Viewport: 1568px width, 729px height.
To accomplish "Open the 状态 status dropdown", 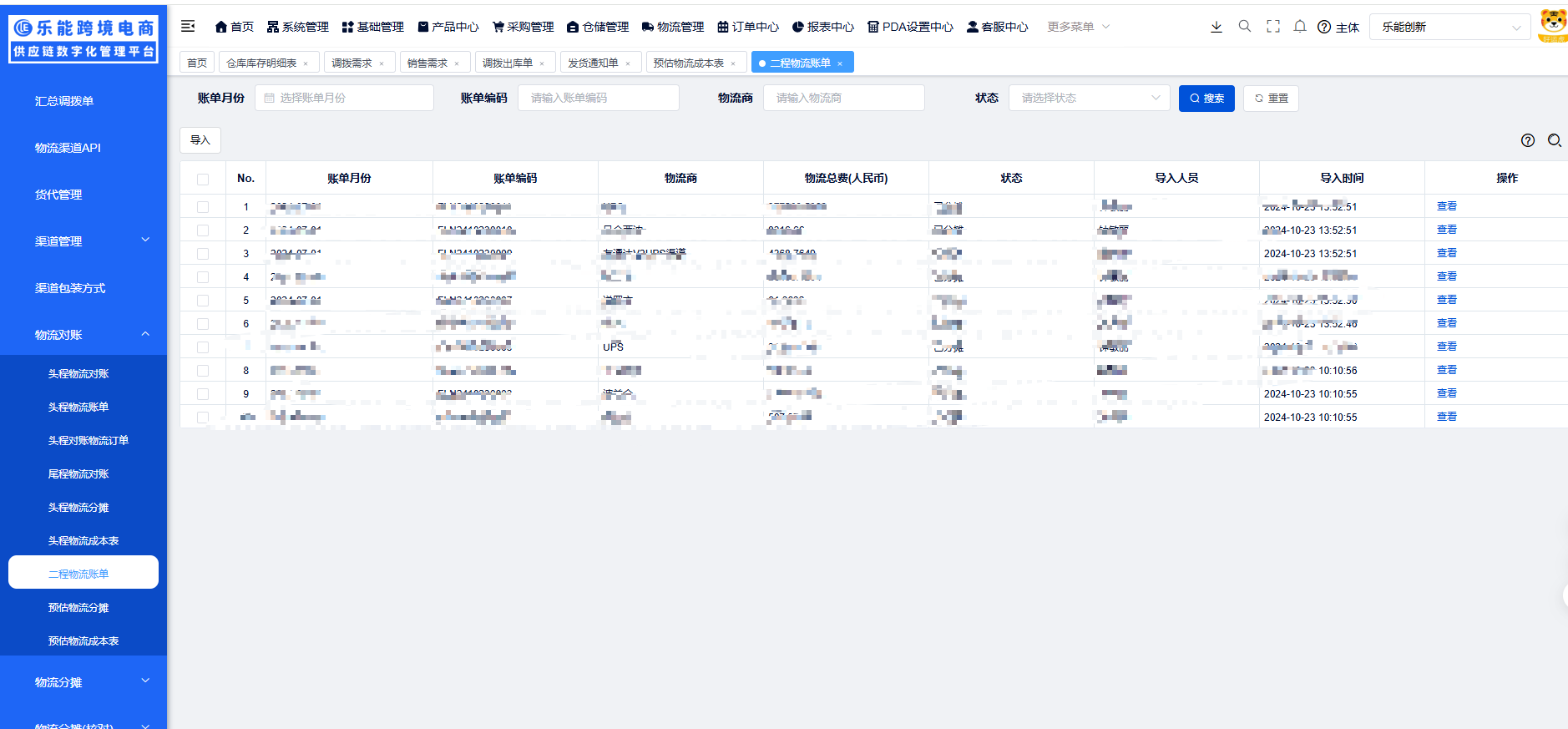I will [1089, 98].
